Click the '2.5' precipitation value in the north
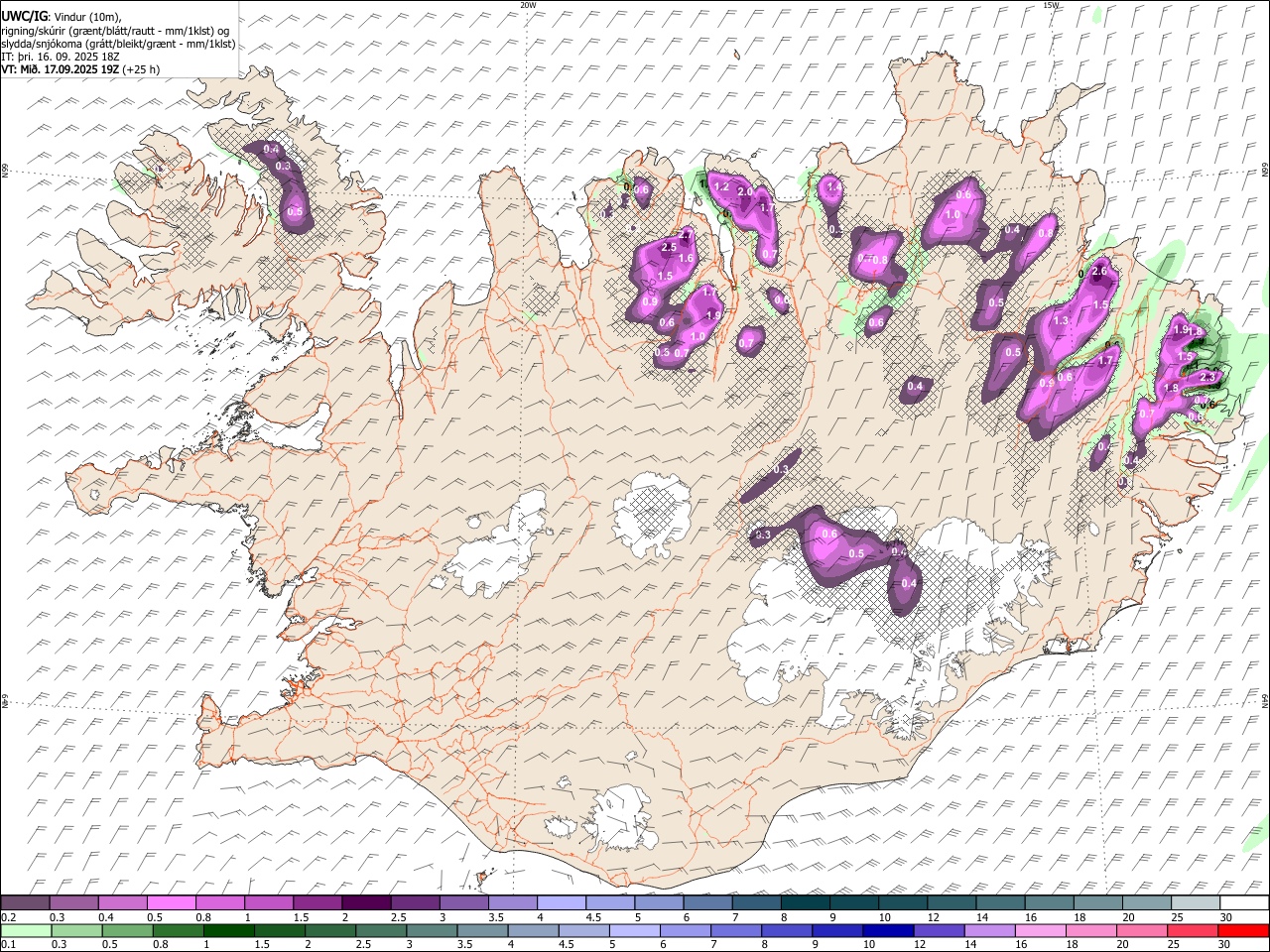This screenshot has height=952, width=1270. click(x=668, y=247)
